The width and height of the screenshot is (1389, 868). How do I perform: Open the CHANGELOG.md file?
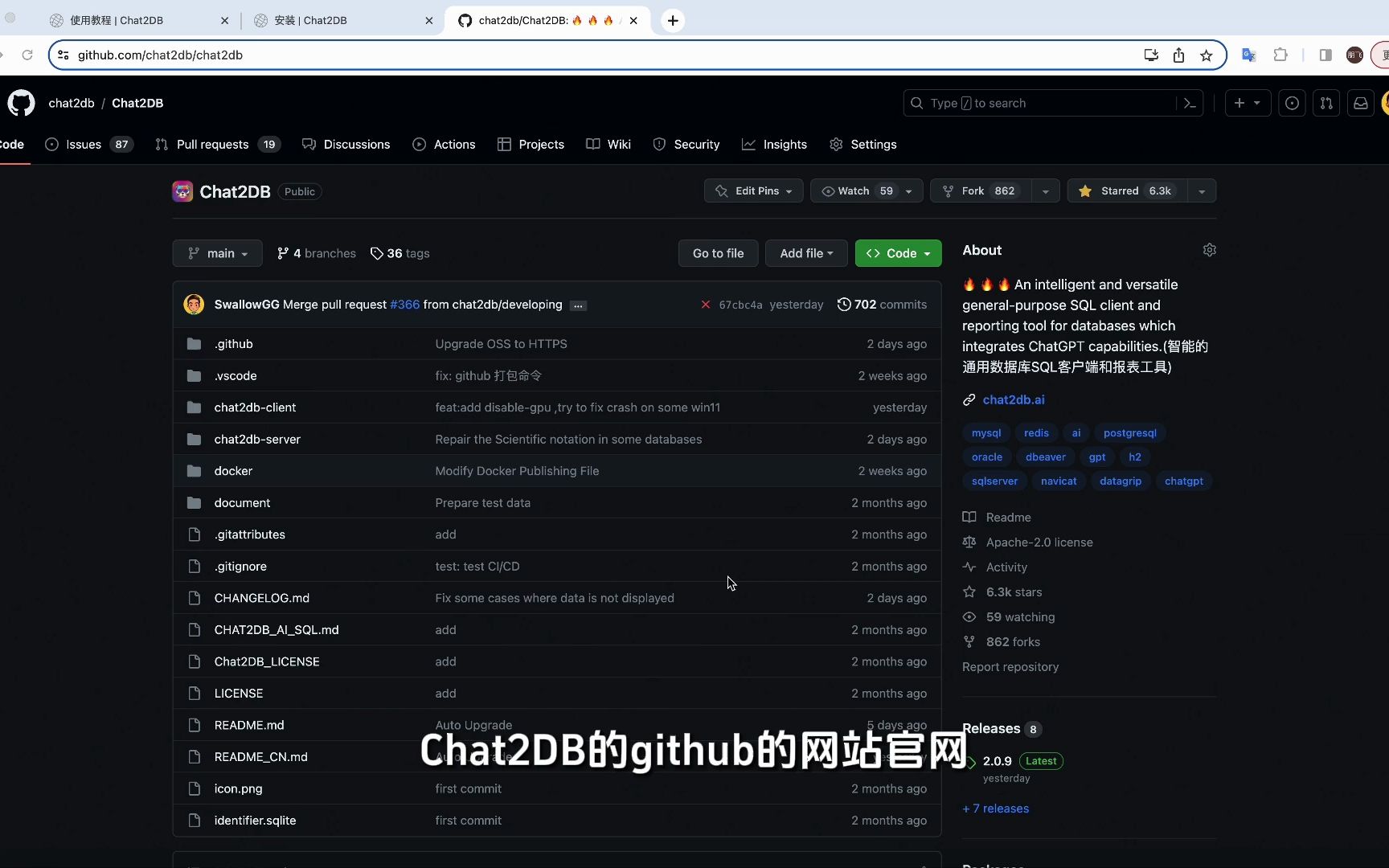(x=261, y=598)
